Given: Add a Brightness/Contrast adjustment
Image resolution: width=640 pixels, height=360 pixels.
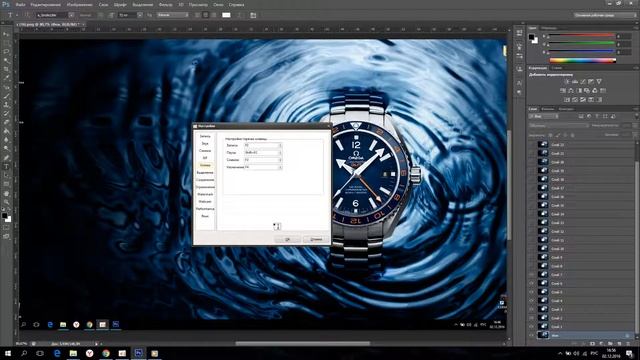Looking at the screenshot, I should click(x=567, y=82).
